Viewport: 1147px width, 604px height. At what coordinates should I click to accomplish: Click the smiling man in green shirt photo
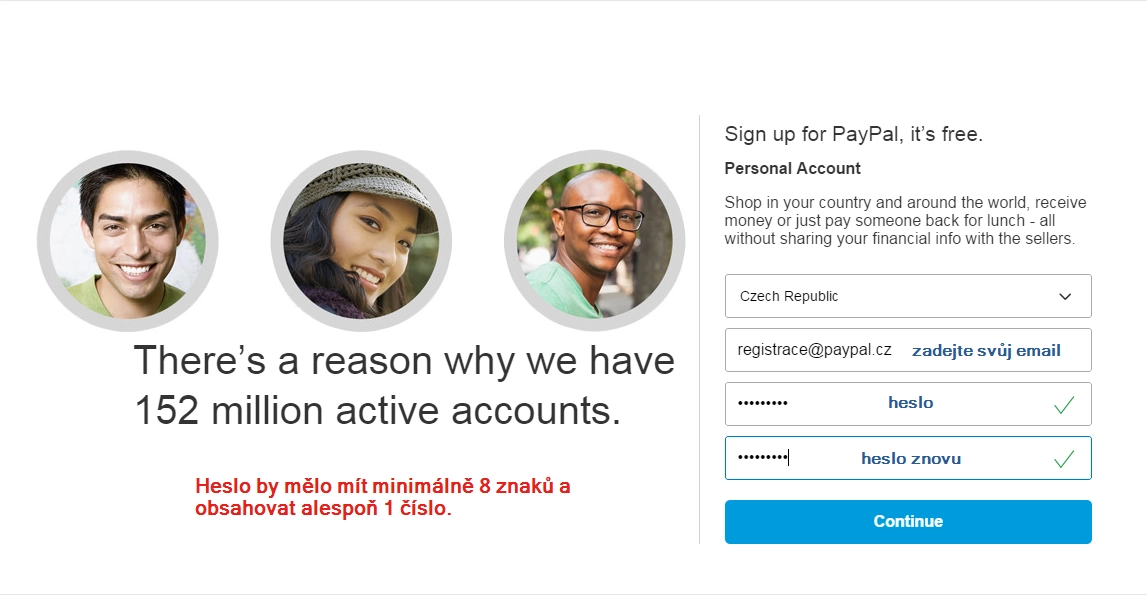coord(128,241)
